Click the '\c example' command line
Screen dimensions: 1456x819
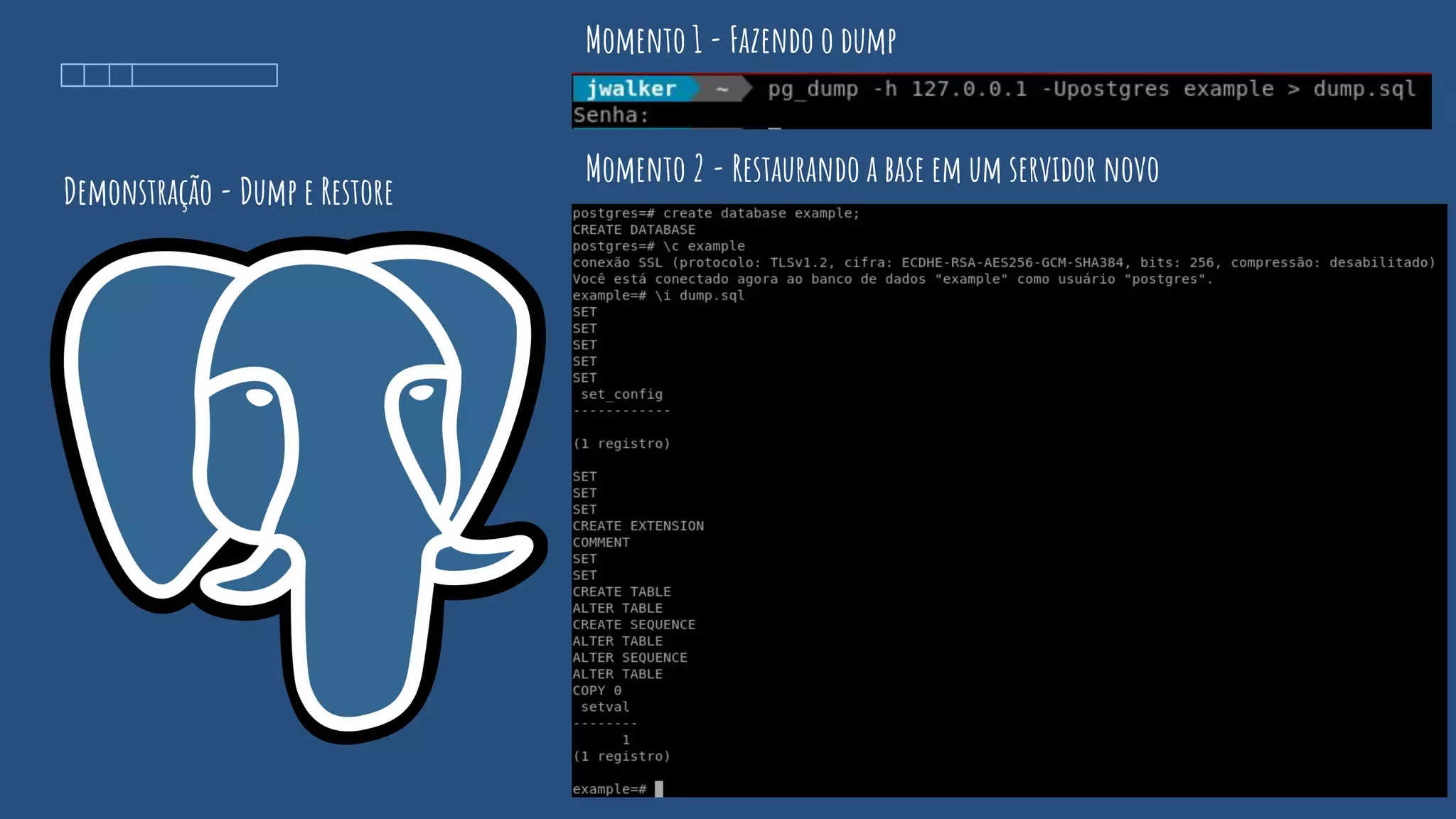[x=659, y=246]
